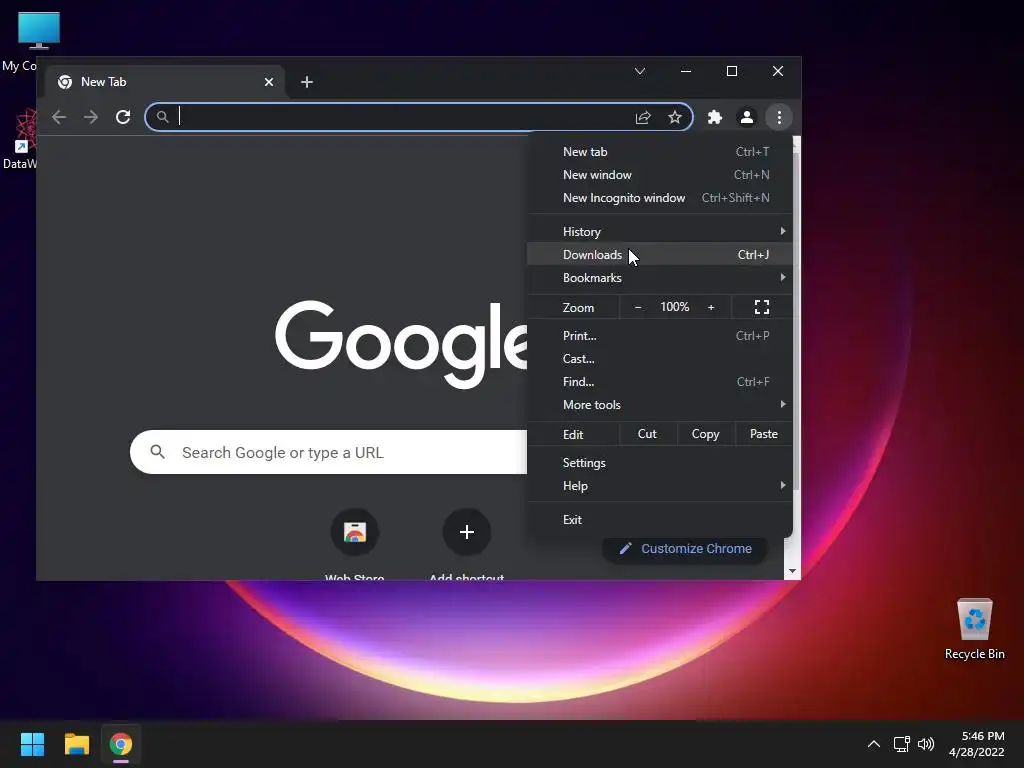Open the profile avatar icon

click(746, 118)
